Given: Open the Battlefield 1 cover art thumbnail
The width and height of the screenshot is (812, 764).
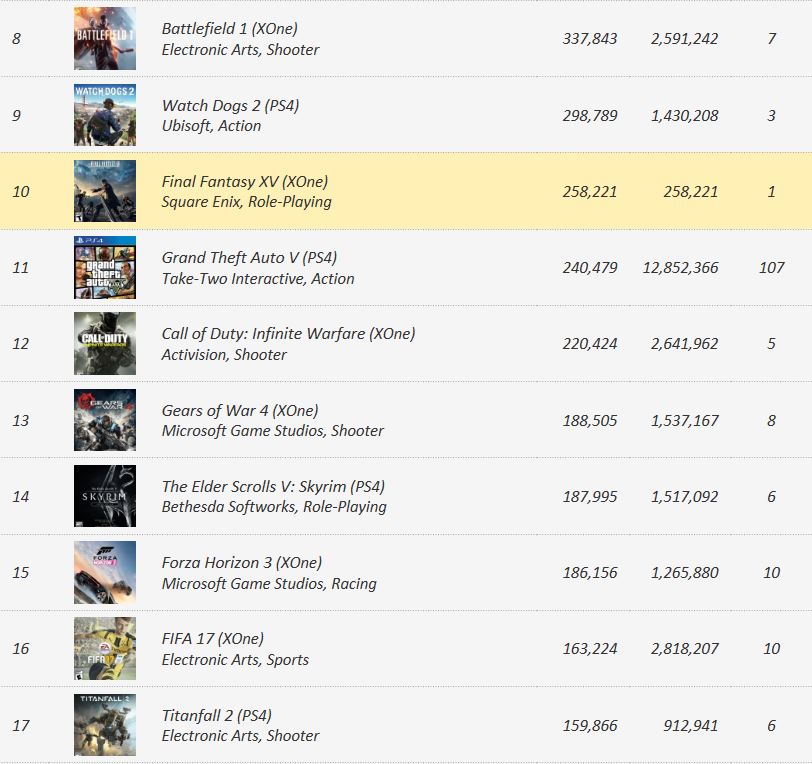Looking at the screenshot, I should [105, 38].
